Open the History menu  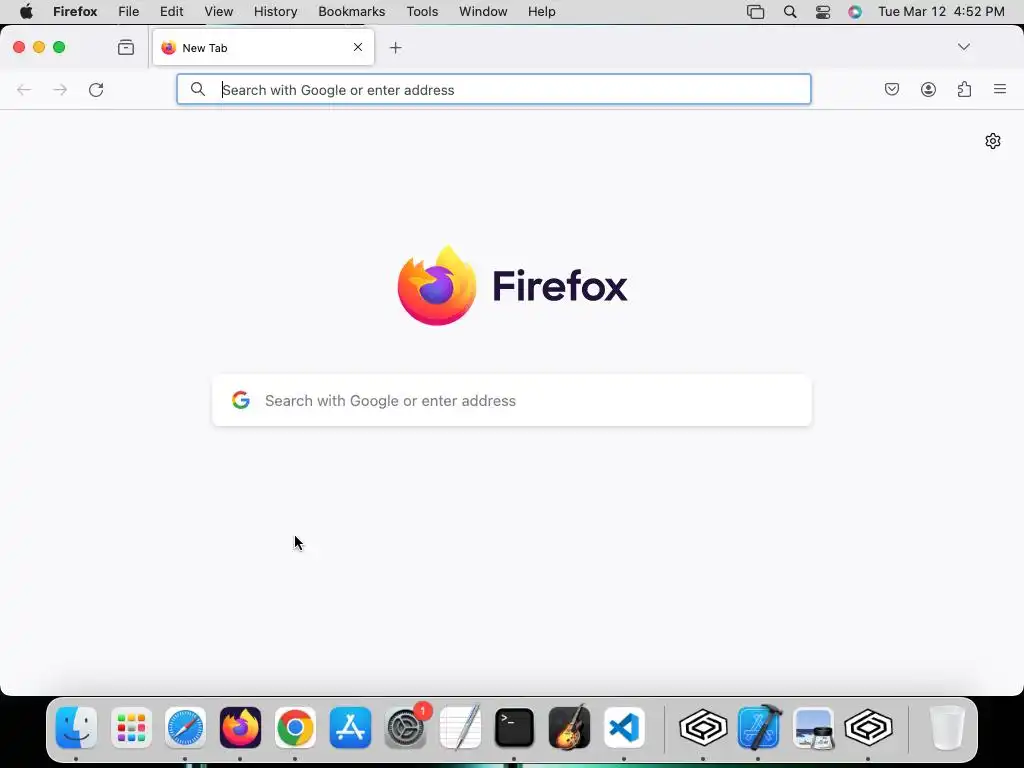[276, 12]
